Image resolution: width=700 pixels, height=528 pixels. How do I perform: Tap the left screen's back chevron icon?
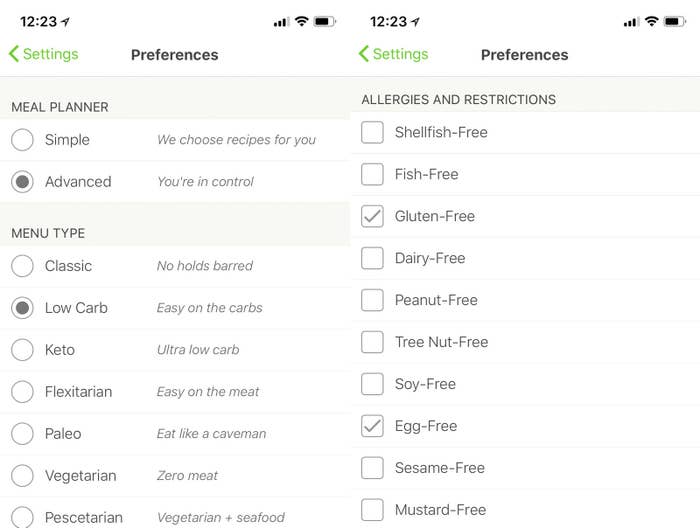point(14,54)
